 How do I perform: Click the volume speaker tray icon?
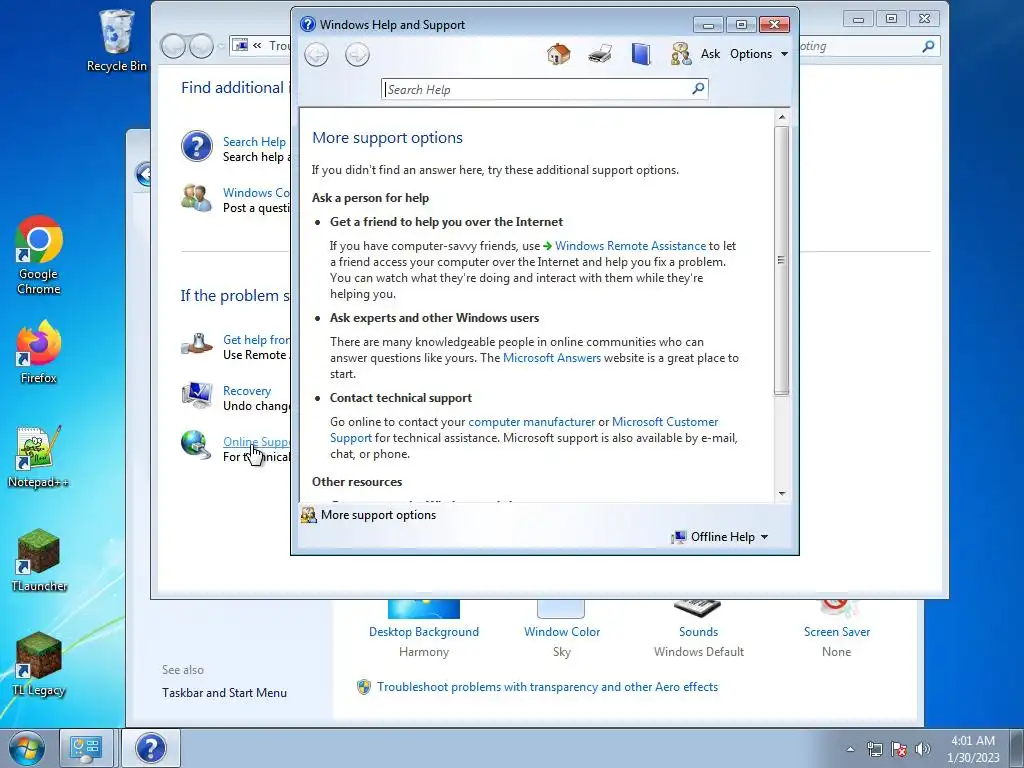923,749
